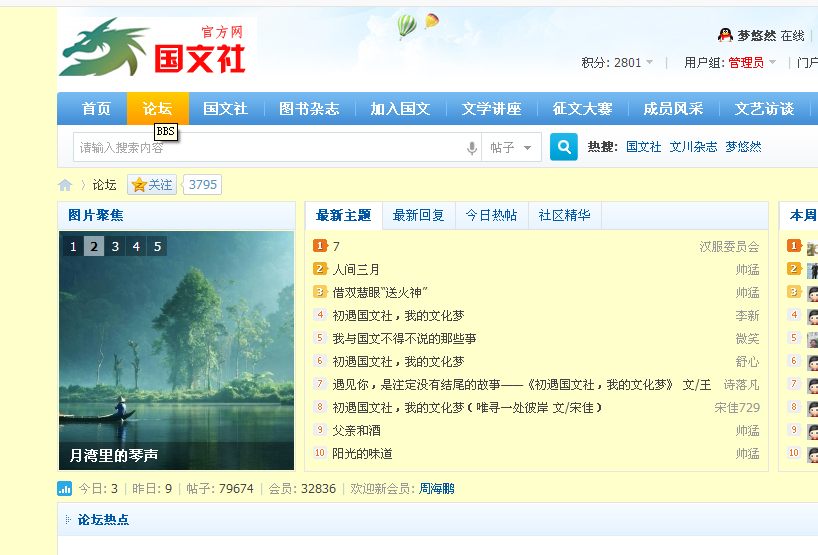
Task: Click the statistics bar chart icon
Action: click(64, 489)
